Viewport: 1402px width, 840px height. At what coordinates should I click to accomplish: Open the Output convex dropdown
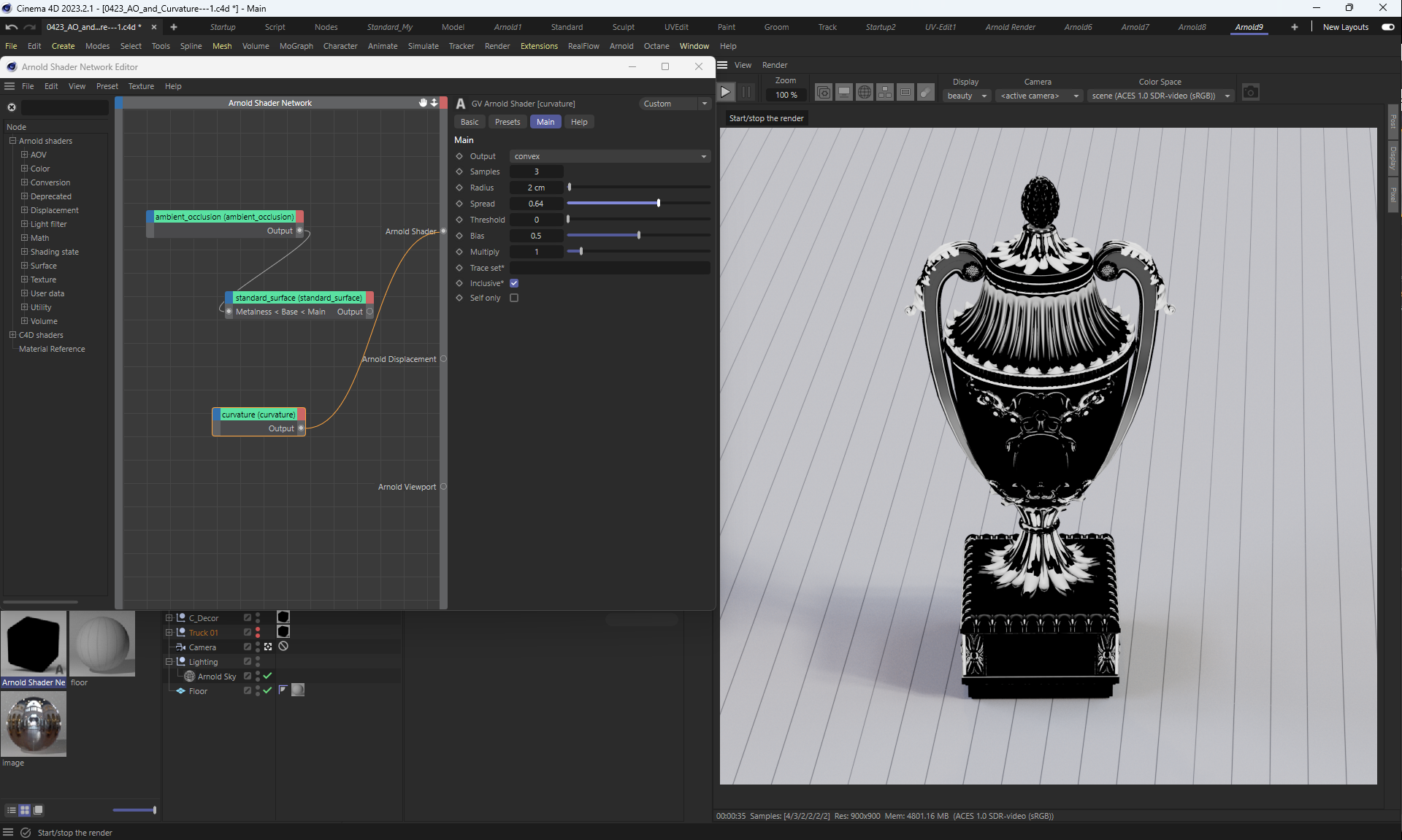click(x=610, y=156)
